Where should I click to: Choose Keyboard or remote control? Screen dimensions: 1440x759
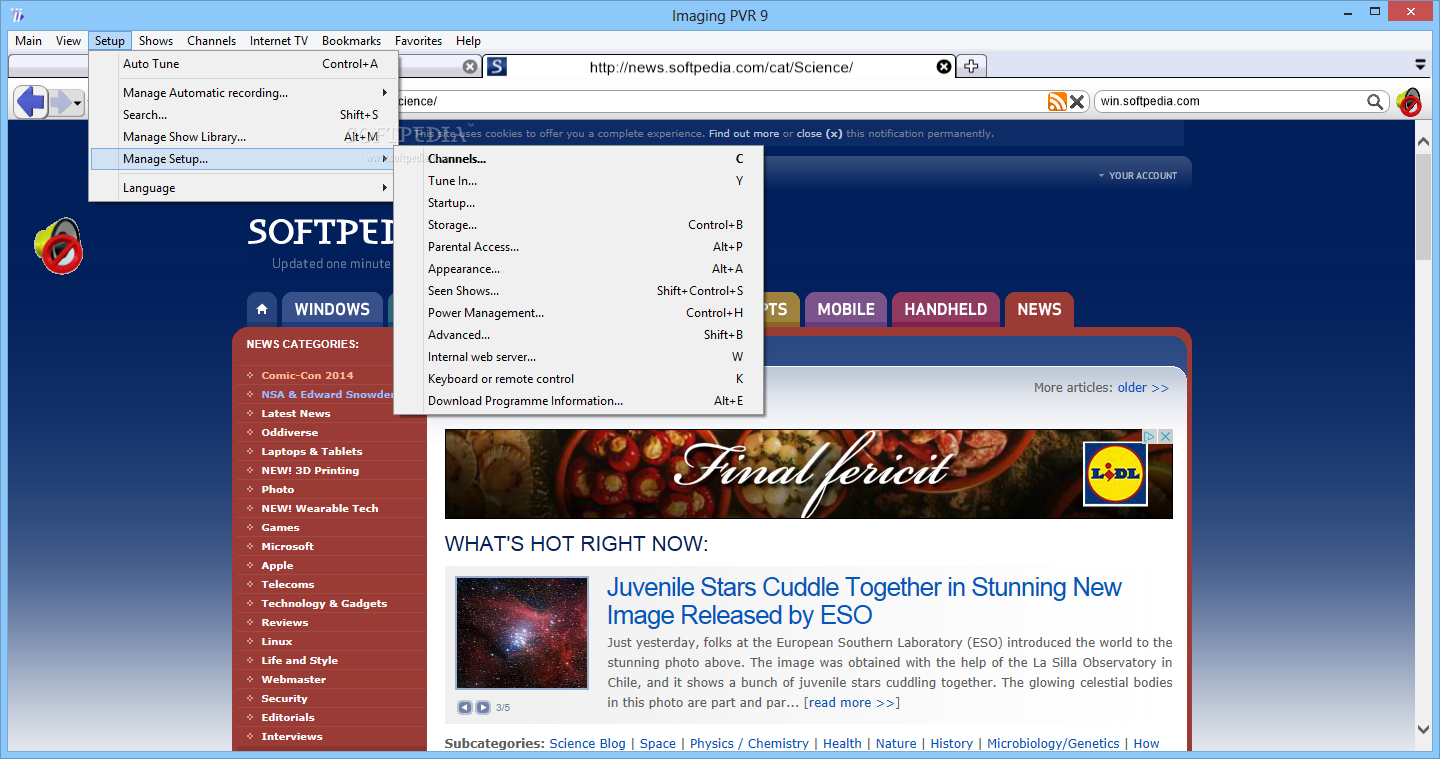(x=579, y=379)
